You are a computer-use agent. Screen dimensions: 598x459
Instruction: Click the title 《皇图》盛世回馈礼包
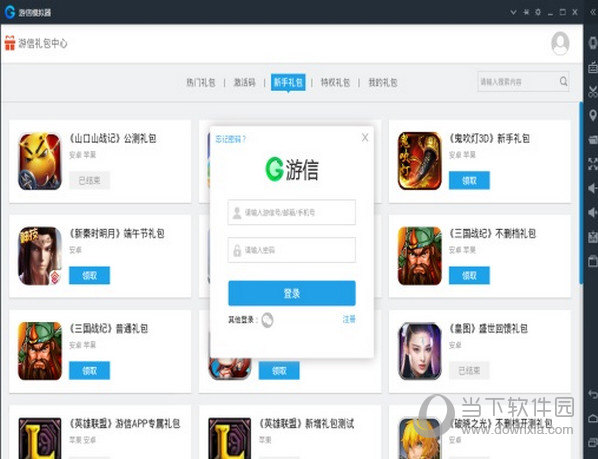[489, 328]
